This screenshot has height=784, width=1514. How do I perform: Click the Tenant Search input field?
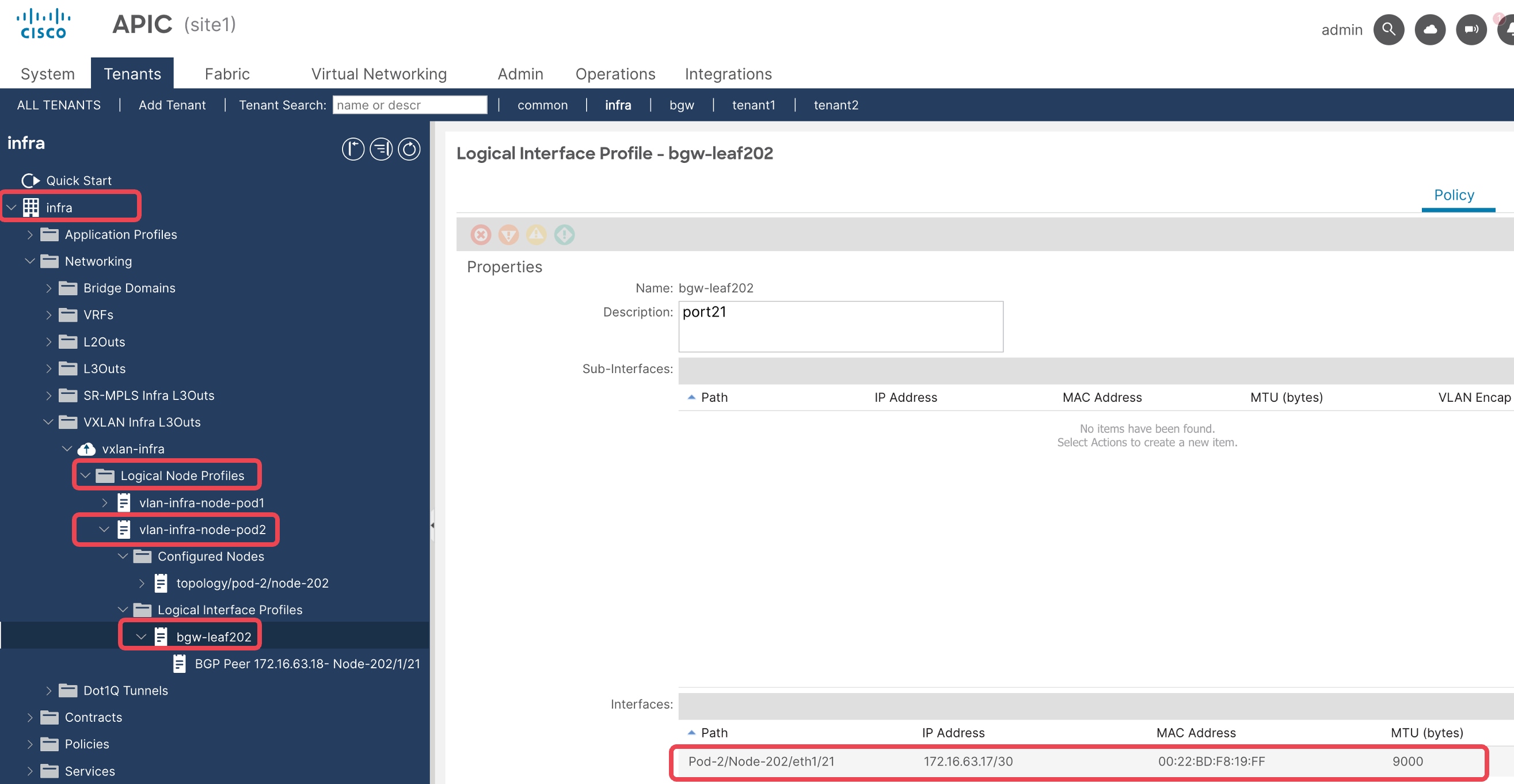point(410,105)
